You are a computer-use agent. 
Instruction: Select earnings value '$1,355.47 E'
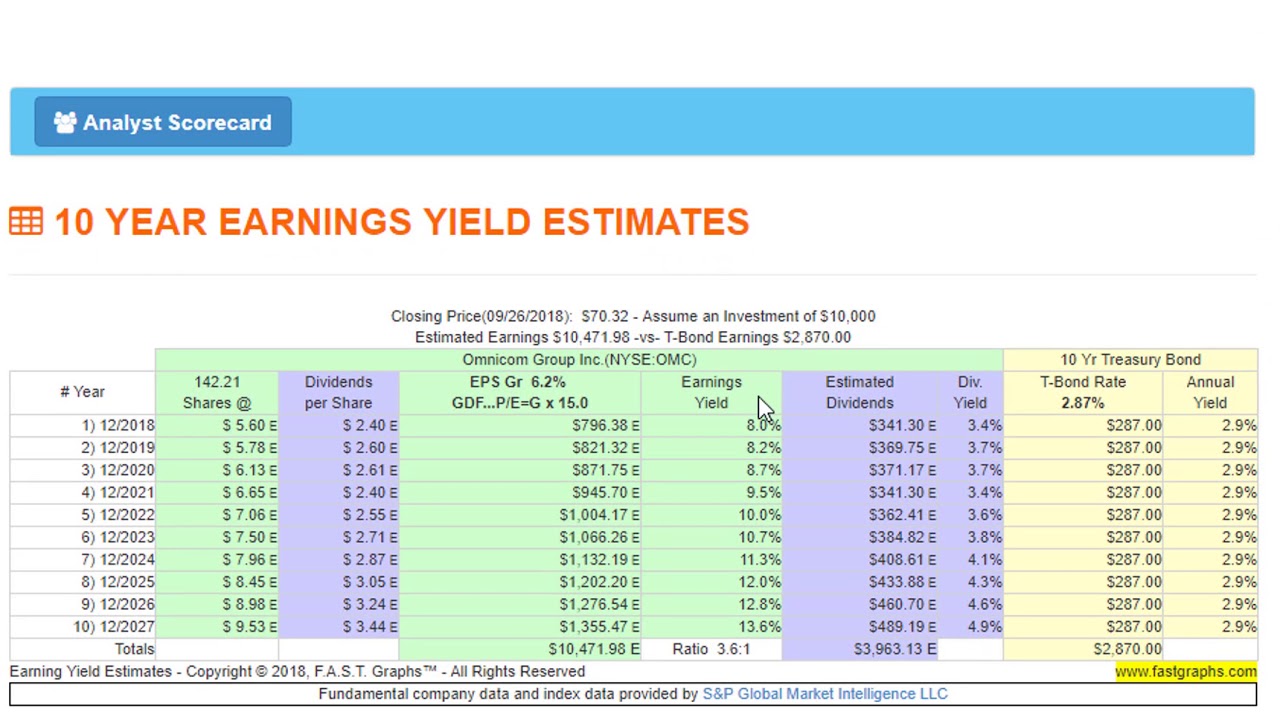(599, 626)
